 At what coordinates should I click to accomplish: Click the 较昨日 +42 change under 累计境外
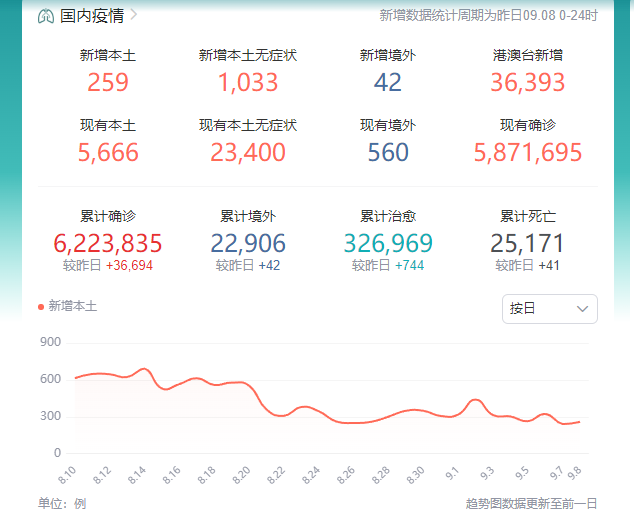(248, 265)
